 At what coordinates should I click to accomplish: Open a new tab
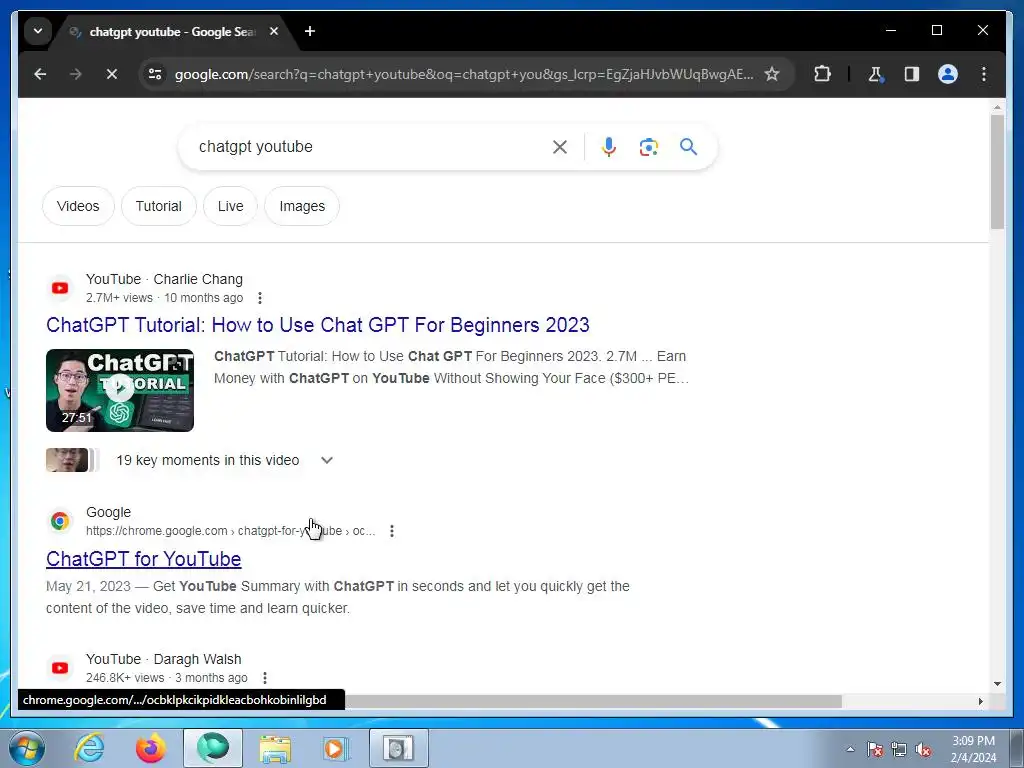pos(310,31)
